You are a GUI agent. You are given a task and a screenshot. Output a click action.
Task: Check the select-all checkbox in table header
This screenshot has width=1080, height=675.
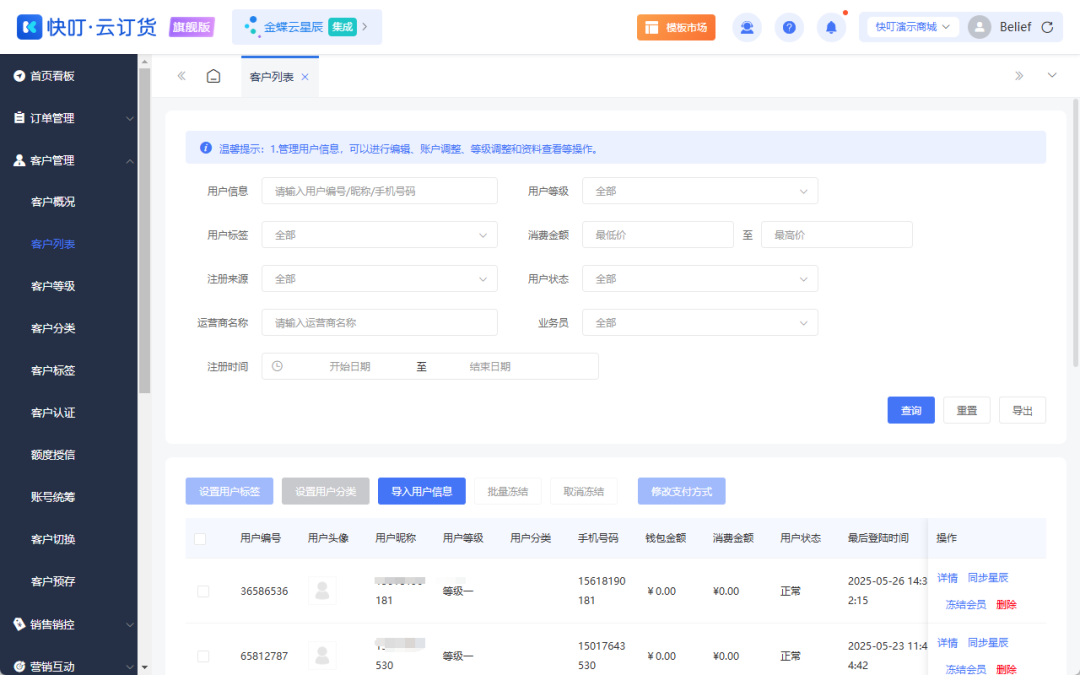[199, 538]
